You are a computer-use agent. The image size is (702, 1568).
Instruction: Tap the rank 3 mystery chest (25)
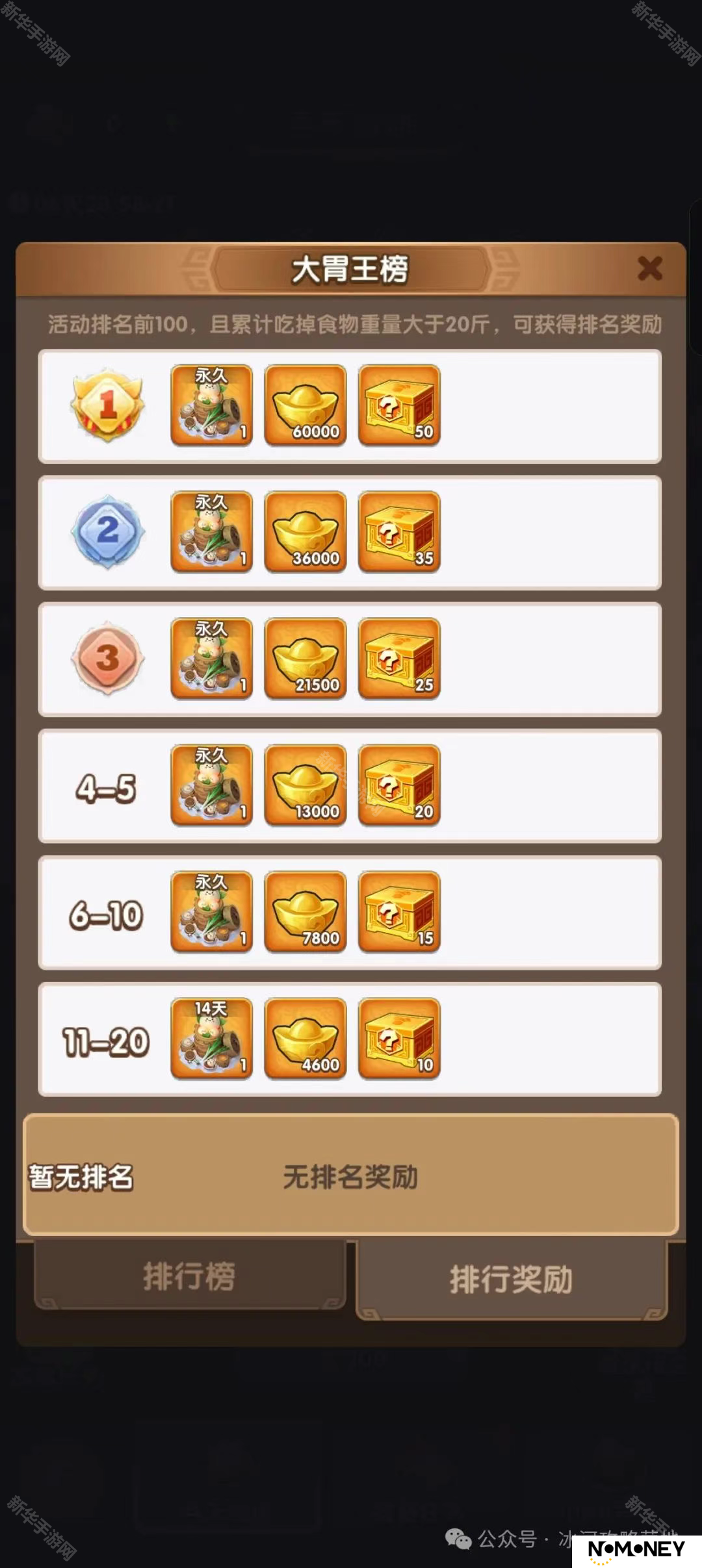(x=399, y=659)
